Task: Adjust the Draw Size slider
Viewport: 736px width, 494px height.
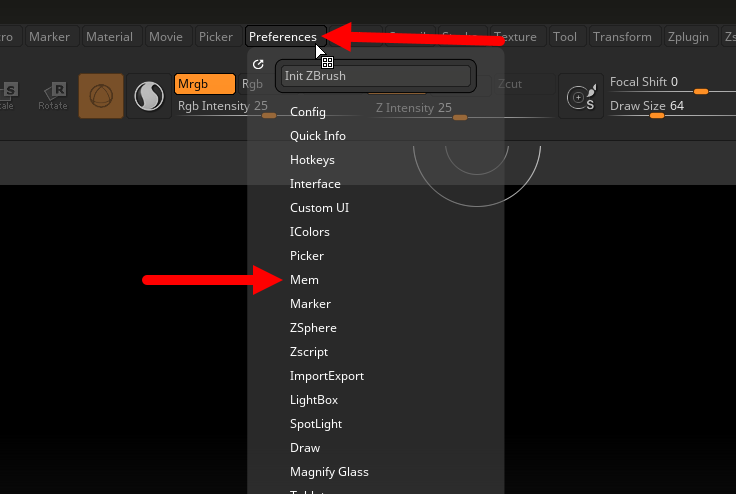Action: point(672,108)
